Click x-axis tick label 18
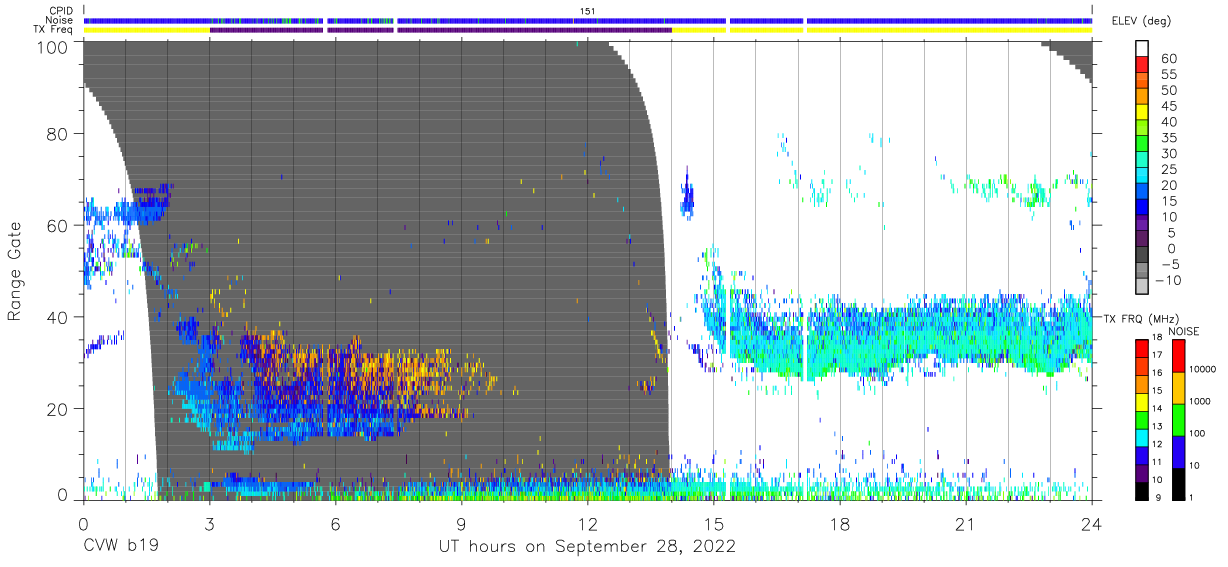Image resolution: width=1228 pixels, height=567 pixels. [x=840, y=524]
